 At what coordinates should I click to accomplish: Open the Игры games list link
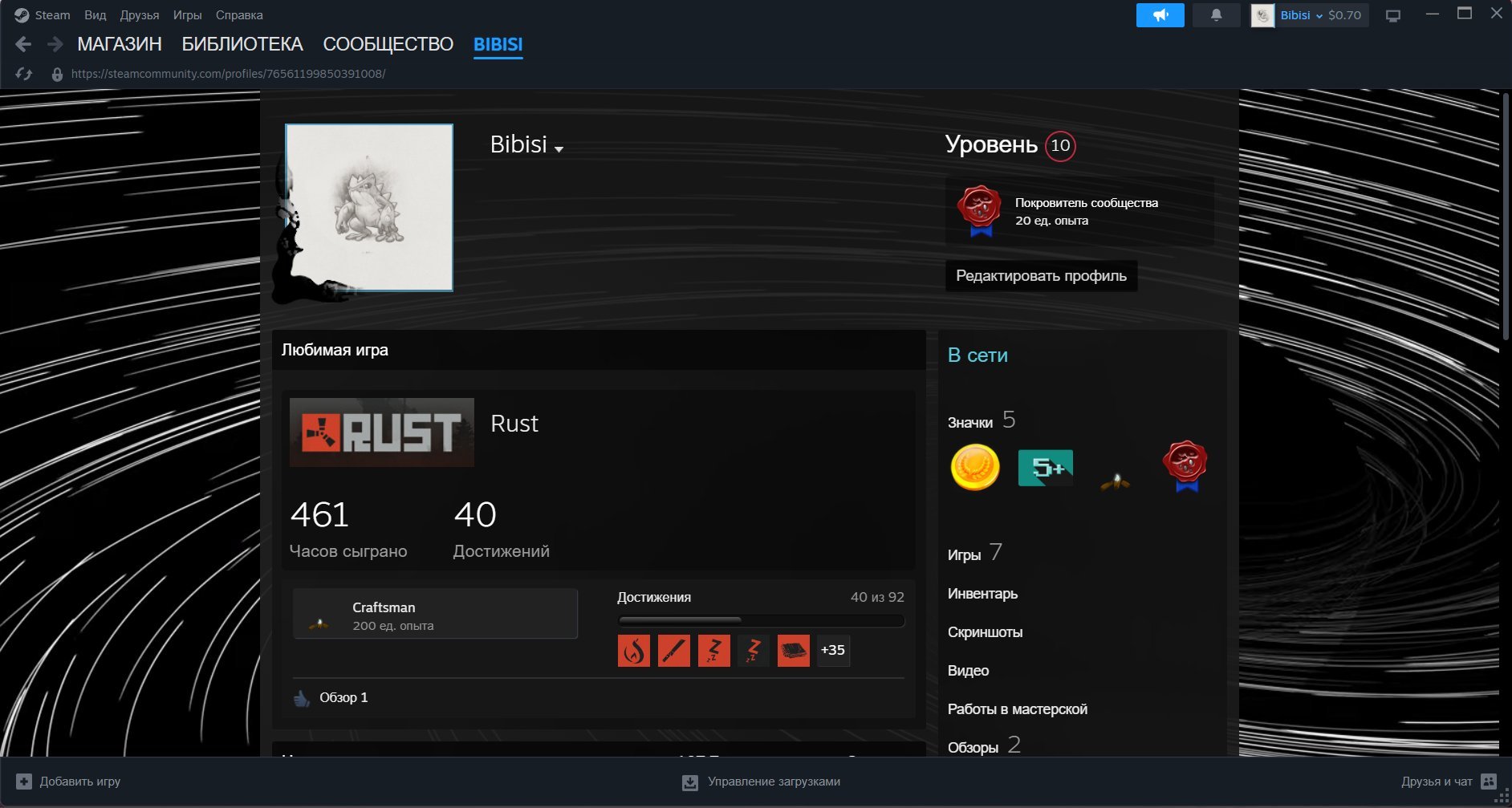964,555
